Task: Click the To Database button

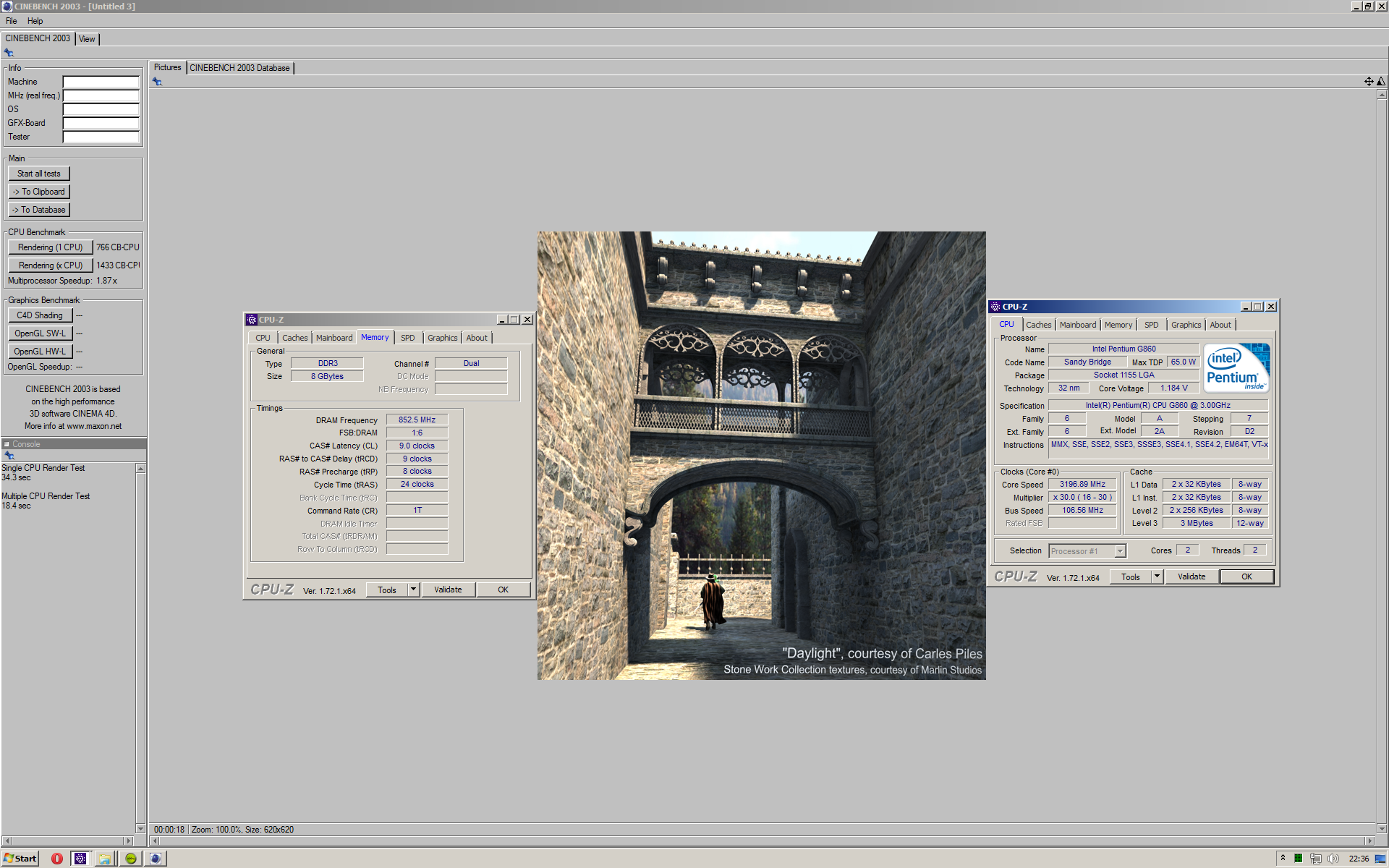Action: click(39, 210)
